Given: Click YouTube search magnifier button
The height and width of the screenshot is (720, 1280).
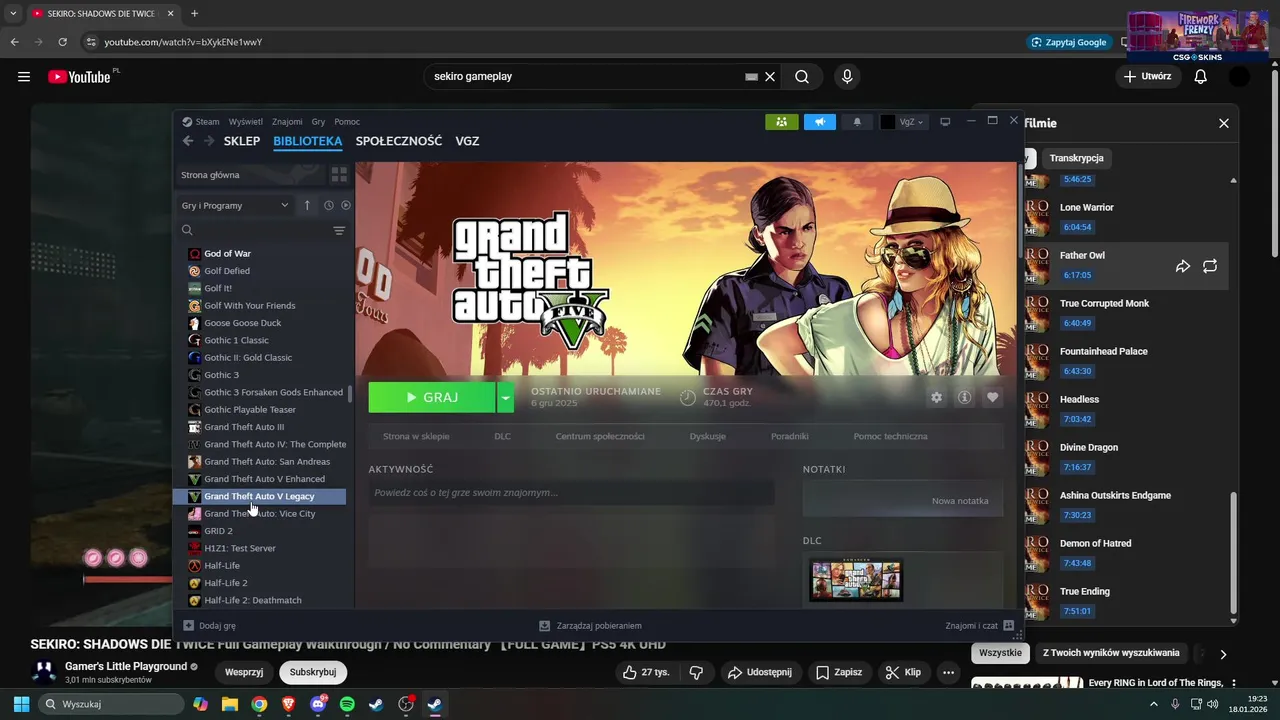Looking at the screenshot, I should 802,76.
